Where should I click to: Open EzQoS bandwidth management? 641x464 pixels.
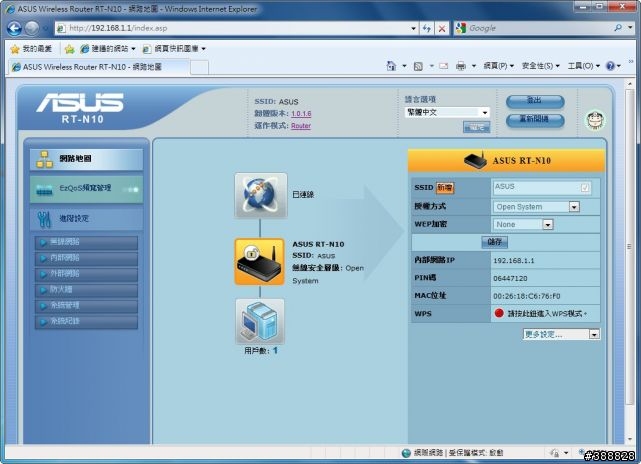(86, 189)
